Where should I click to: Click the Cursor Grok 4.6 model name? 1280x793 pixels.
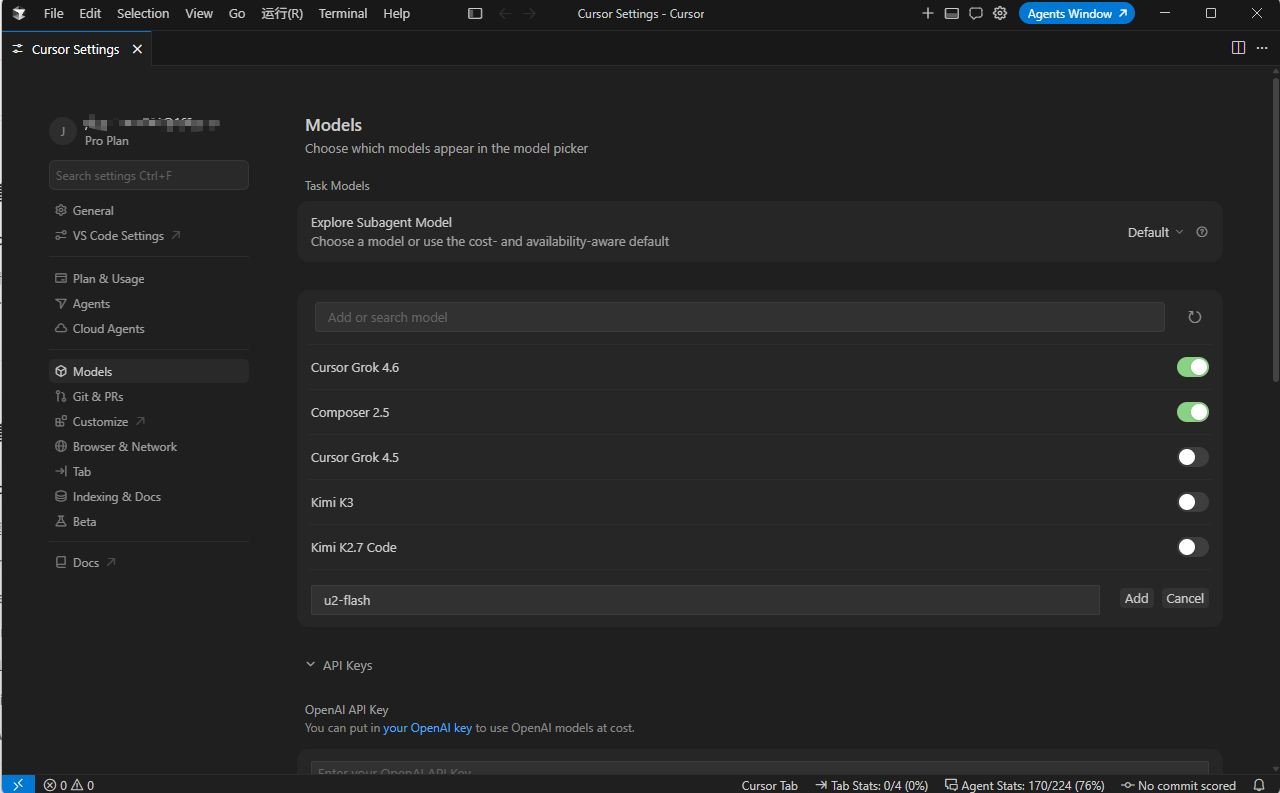[355, 367]
